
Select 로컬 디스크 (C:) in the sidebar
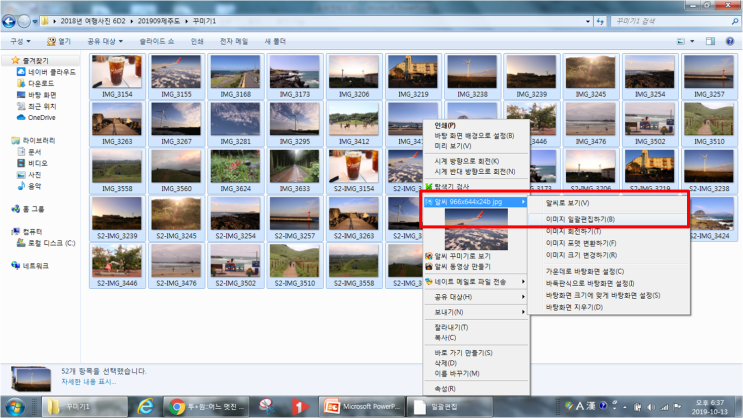pyautogui.click(x=46, y=243)
